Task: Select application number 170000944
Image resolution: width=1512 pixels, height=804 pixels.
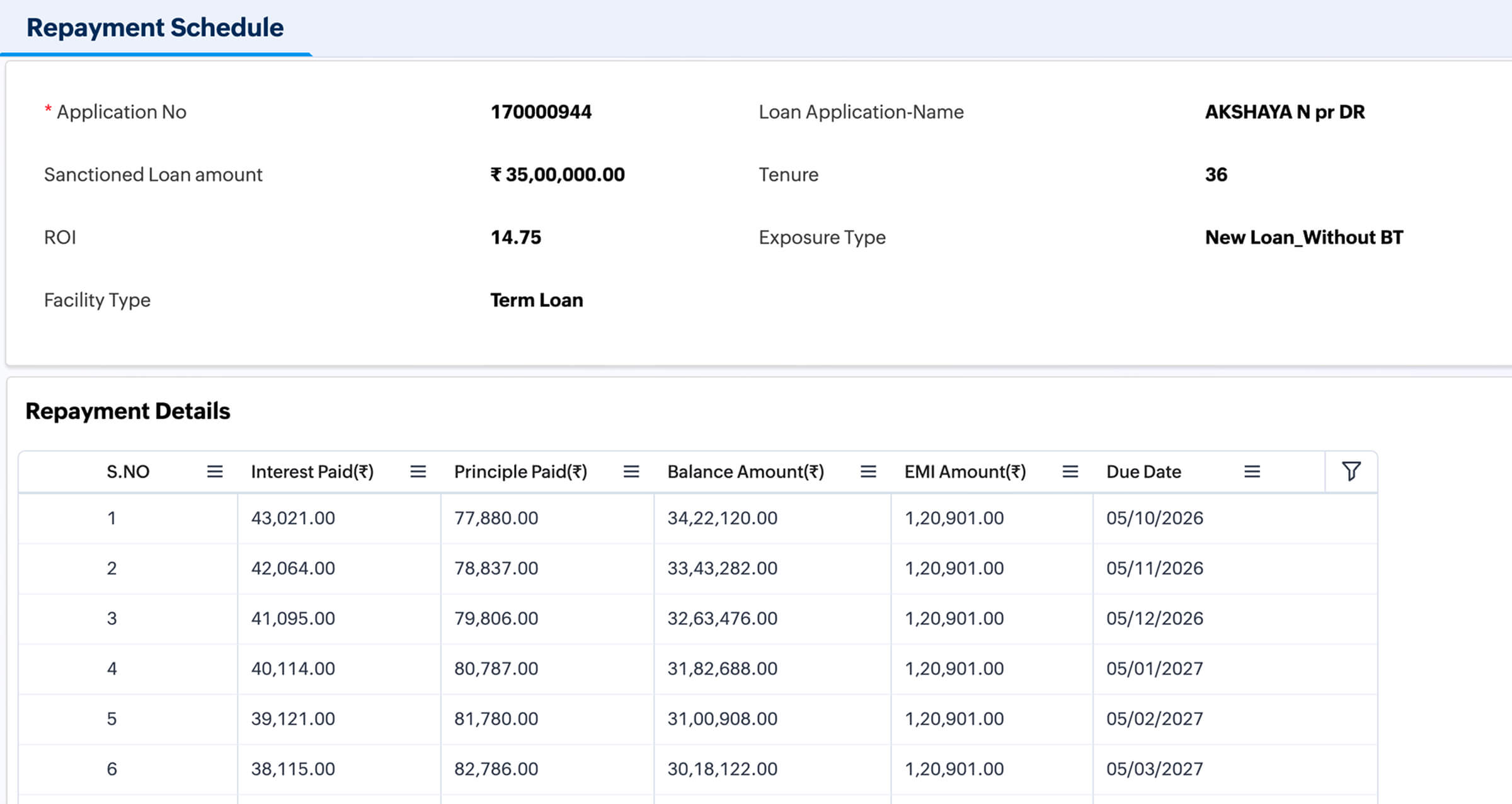Action: 541,112
